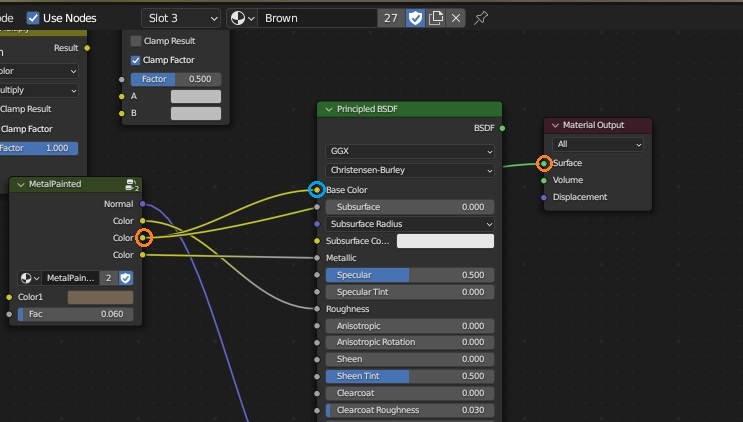This screenshot has height=422, width=743.
Task: Open the GGX distribution dropdown
Action: tap(410, 151)
